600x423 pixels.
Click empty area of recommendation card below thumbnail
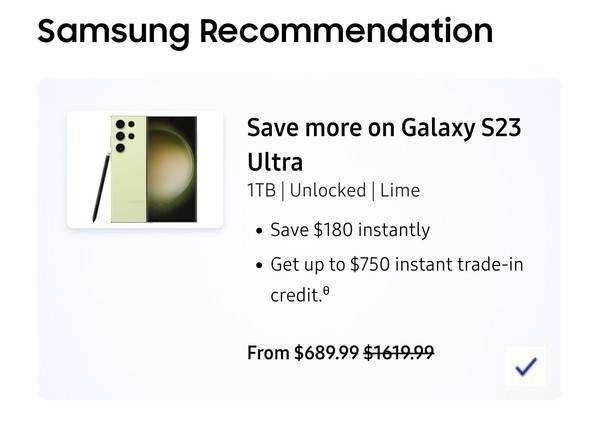point(145,314)
